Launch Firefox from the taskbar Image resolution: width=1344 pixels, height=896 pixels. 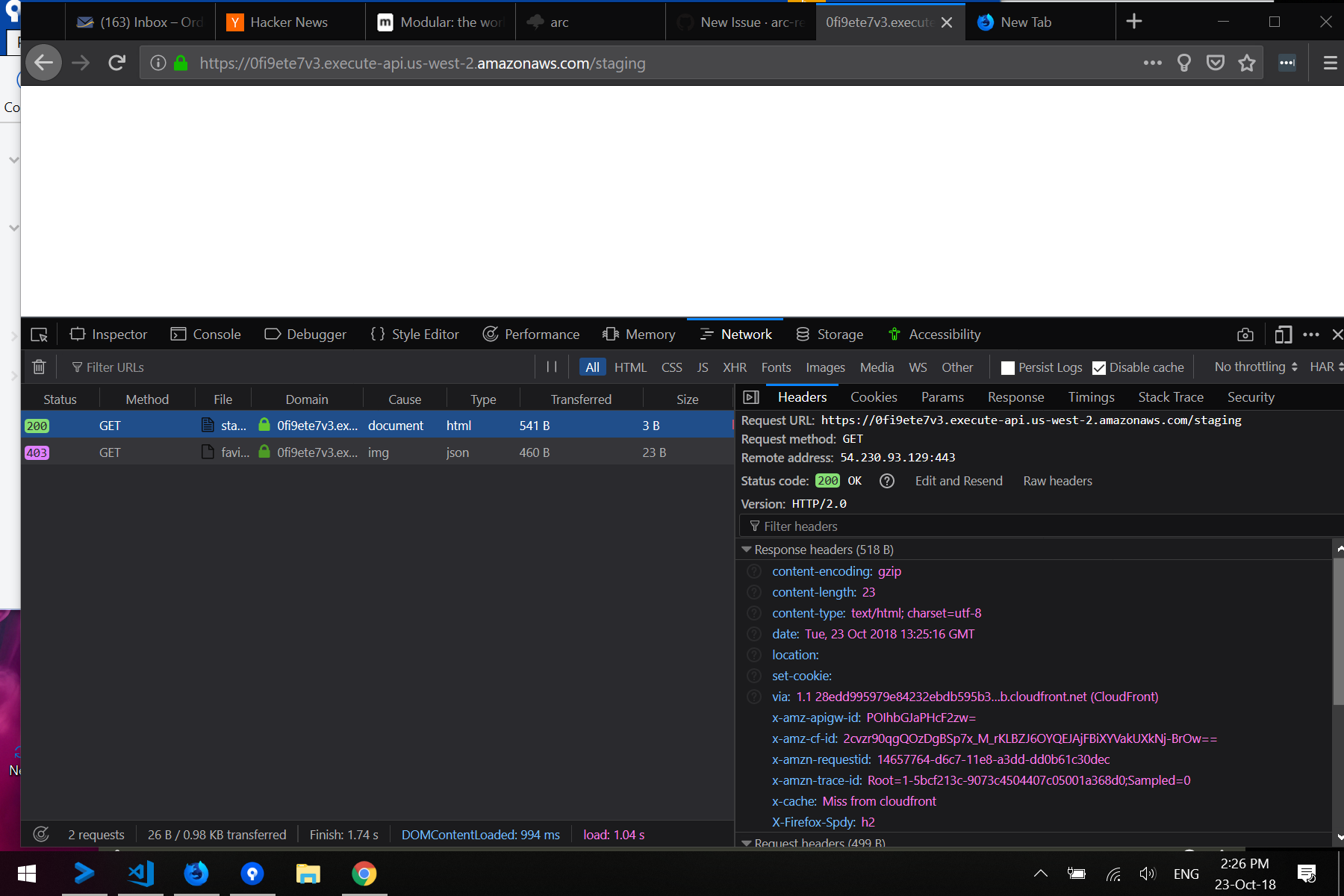pos(196,873)
